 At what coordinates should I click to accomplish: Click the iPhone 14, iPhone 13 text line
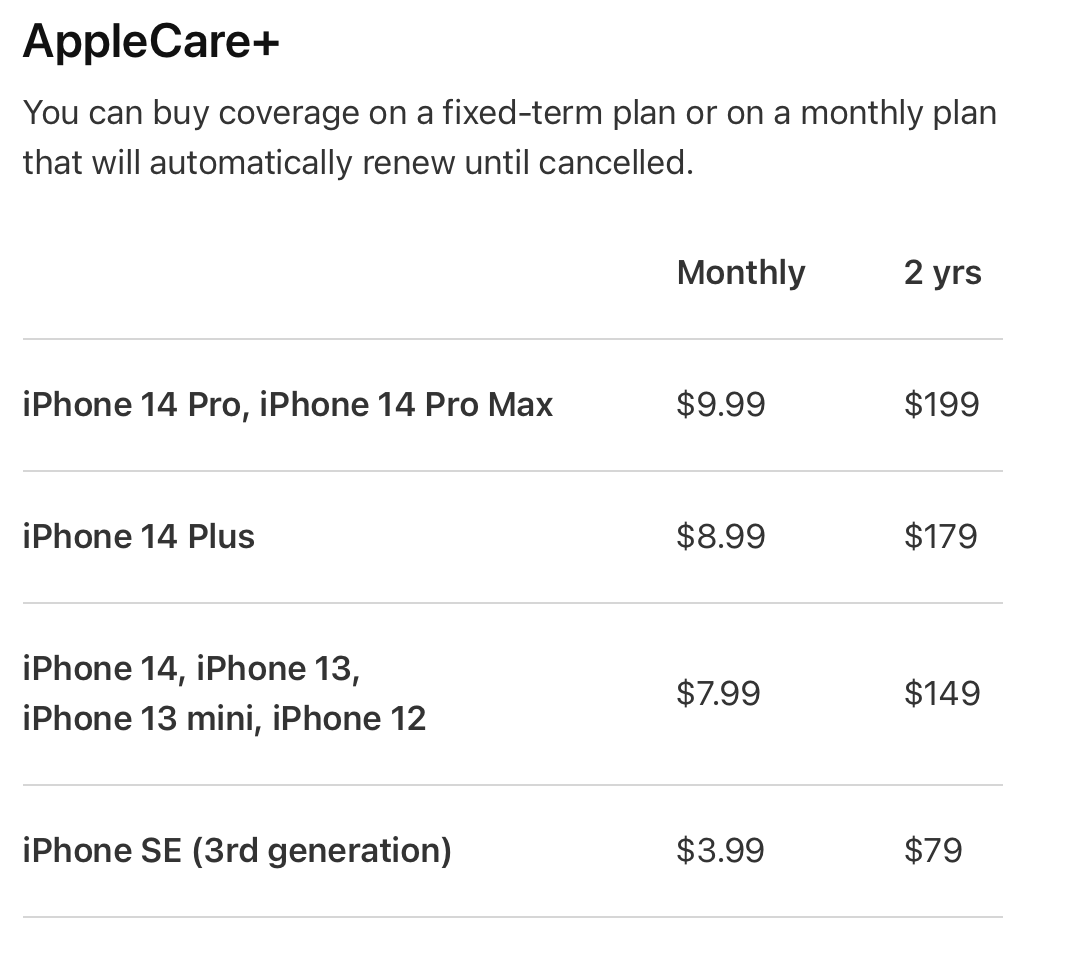[x=190, y=668]
